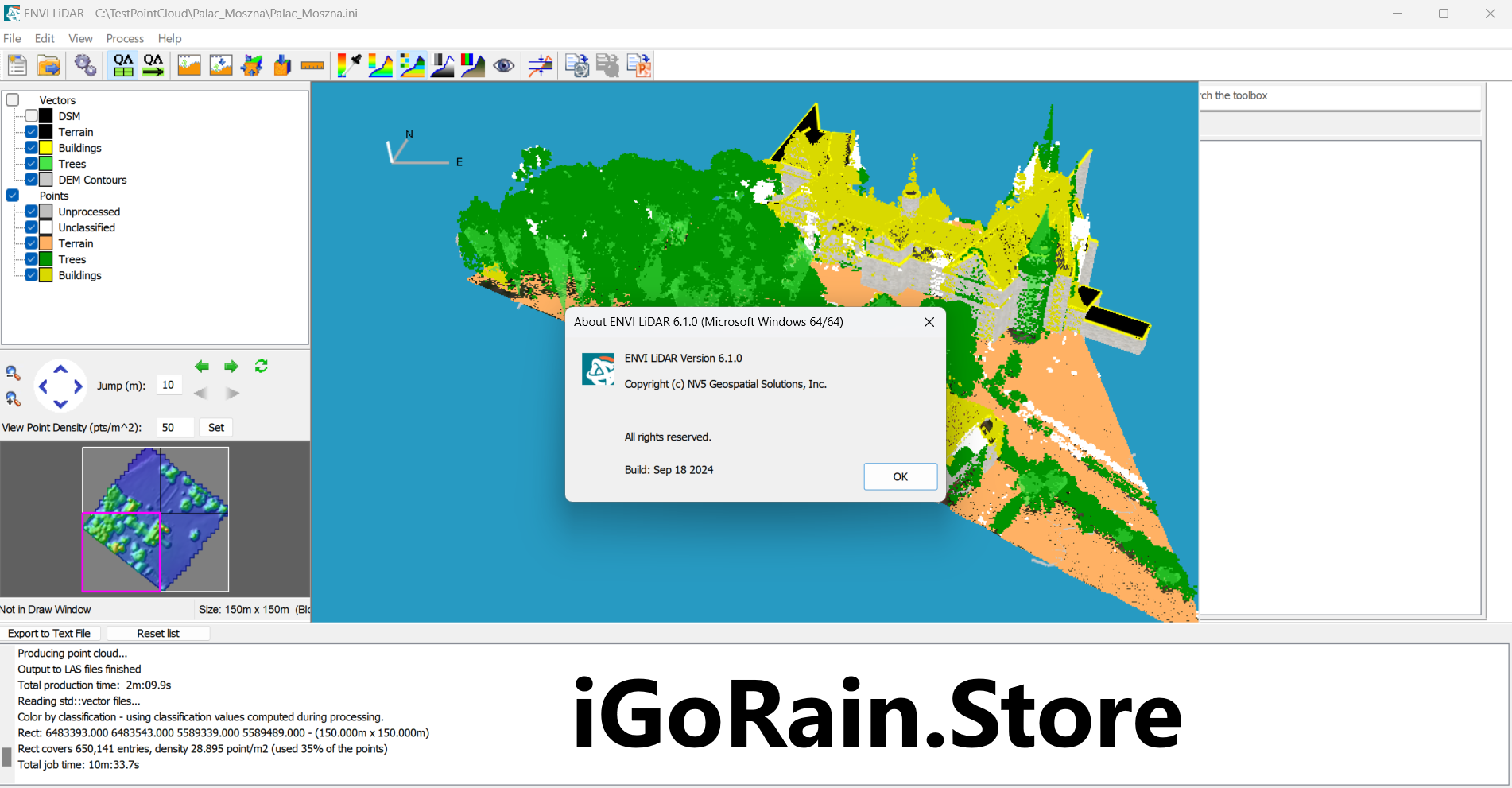Enable the DSM vector checkbox
Viewport: 1512px width, 788px height.
(x=31, y=115)
